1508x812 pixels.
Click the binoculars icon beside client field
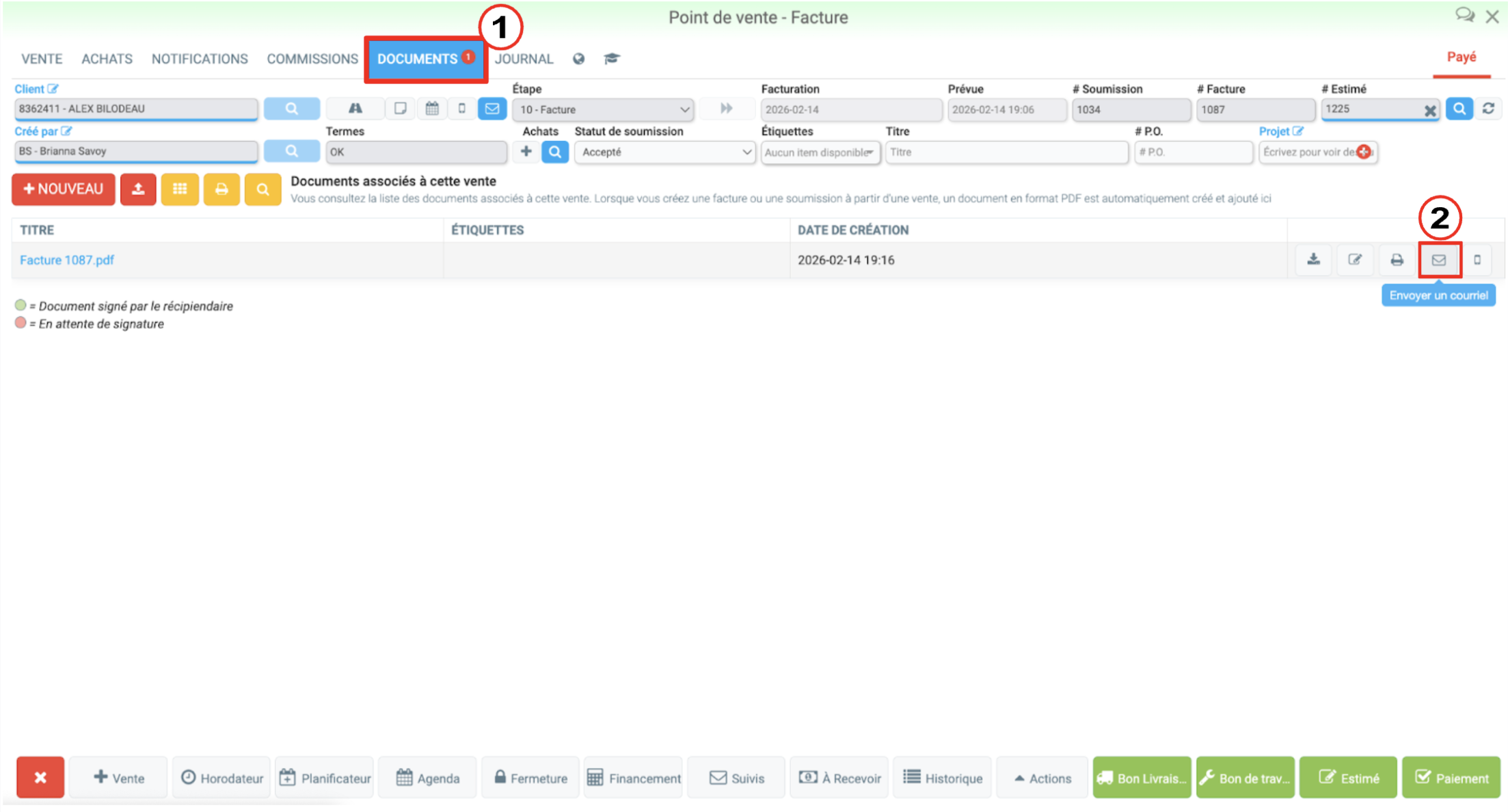(355, 109)
